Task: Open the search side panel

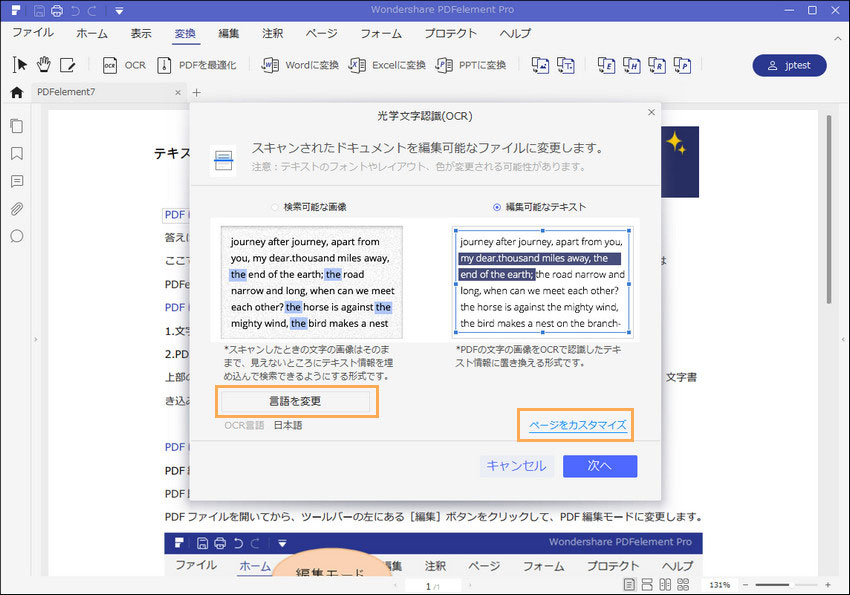Action: [x=17, y=236]
